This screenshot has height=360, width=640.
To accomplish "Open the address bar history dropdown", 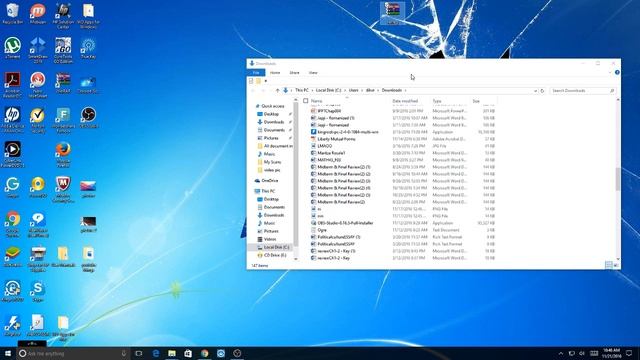I will 535,91.
